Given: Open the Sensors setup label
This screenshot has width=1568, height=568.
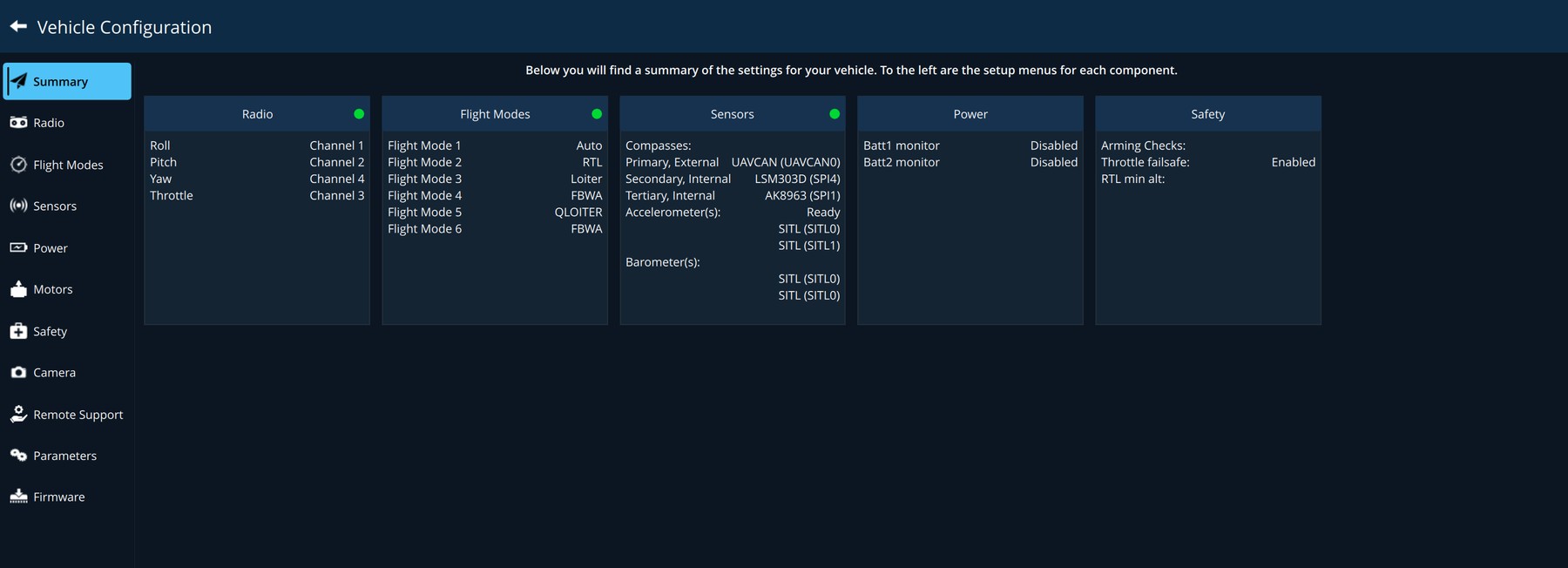Looking at the screenshot, I should pos(55,206).
